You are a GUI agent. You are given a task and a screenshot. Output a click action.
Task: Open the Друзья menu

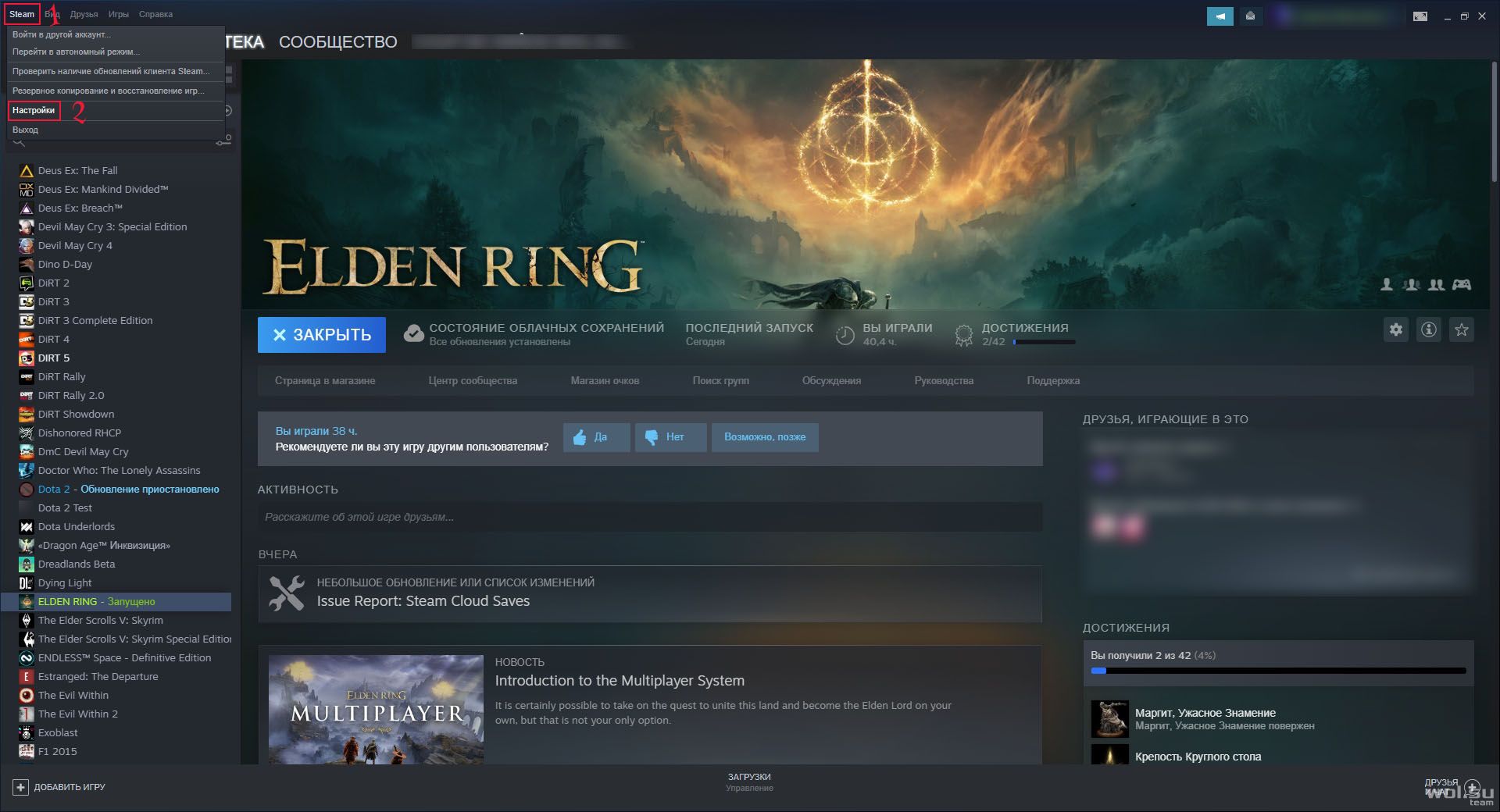click(x=84, y=14)
